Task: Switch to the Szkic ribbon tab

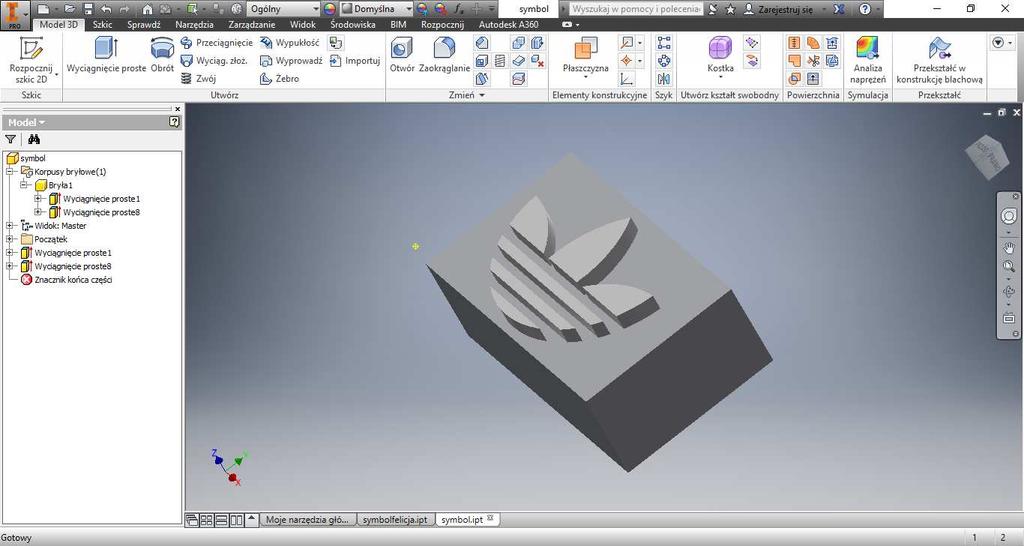Action: tap(102, 24)
